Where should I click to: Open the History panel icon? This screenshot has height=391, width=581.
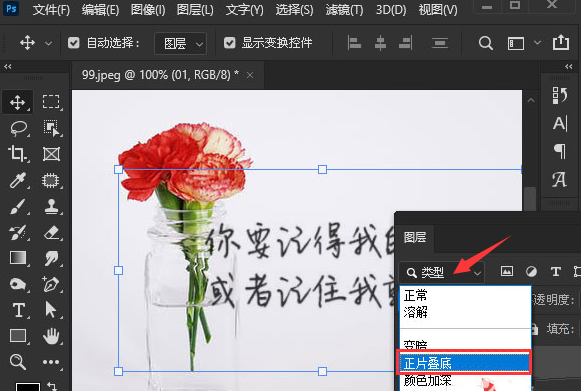pyautogui.click(x=560, y=95)
